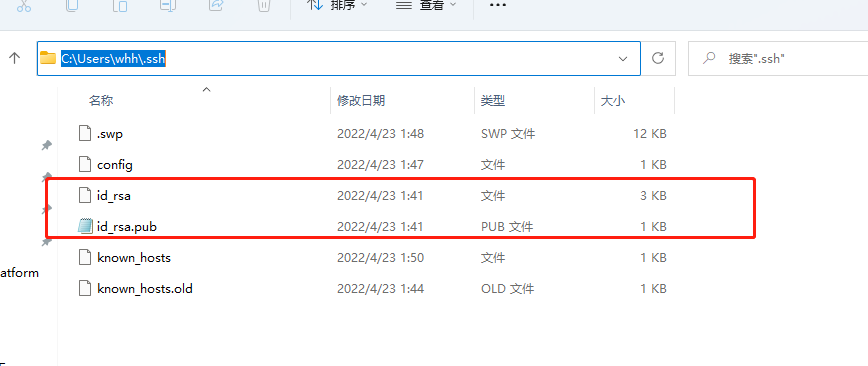Click the Delete trash can icon
Screen dimensions: 868x366
(264, 6)
